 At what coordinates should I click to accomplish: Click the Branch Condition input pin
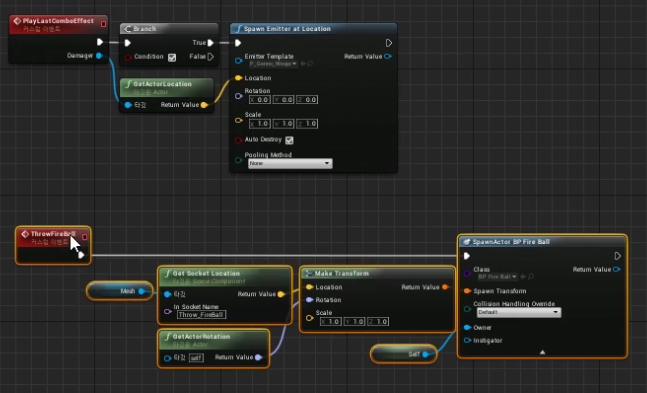[128, 57]
